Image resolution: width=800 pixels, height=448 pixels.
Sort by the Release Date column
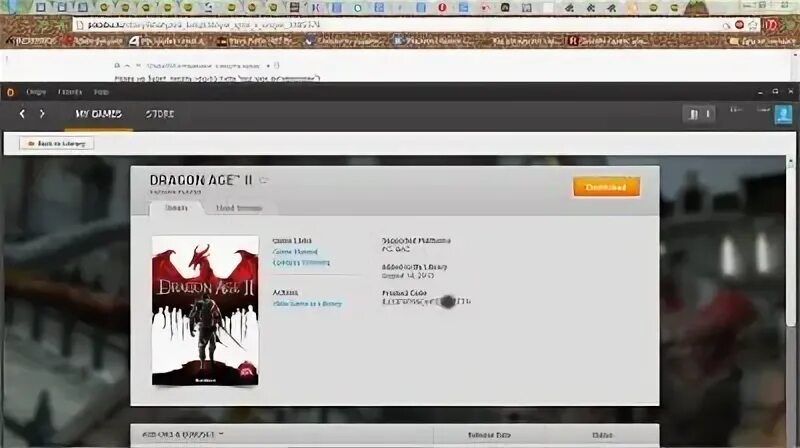pyautogui.click(x=489, y=435)
